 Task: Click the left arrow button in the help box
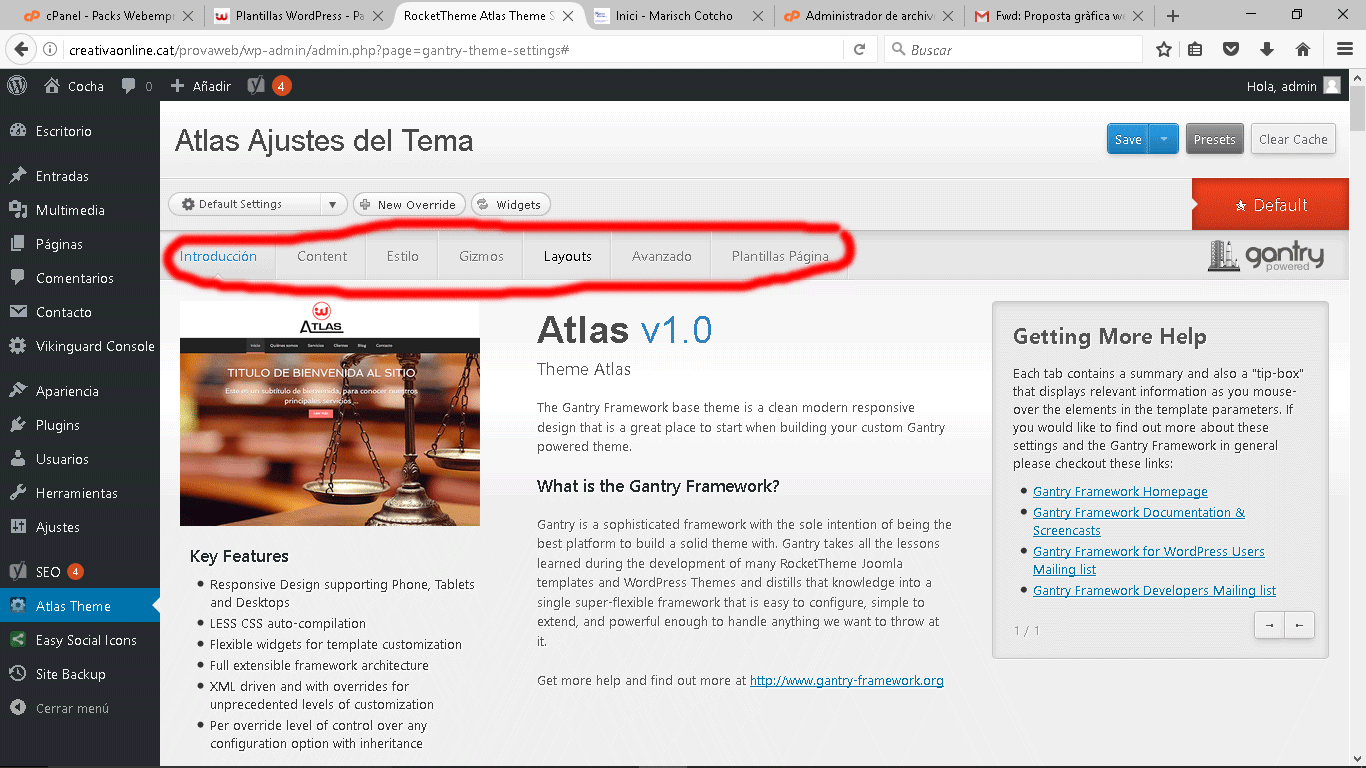click(x=1299, y=625)
